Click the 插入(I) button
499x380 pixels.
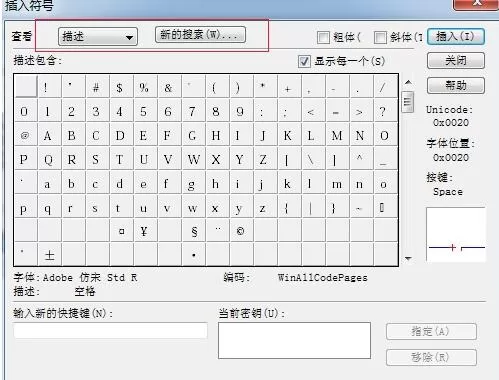click(456, 36)
